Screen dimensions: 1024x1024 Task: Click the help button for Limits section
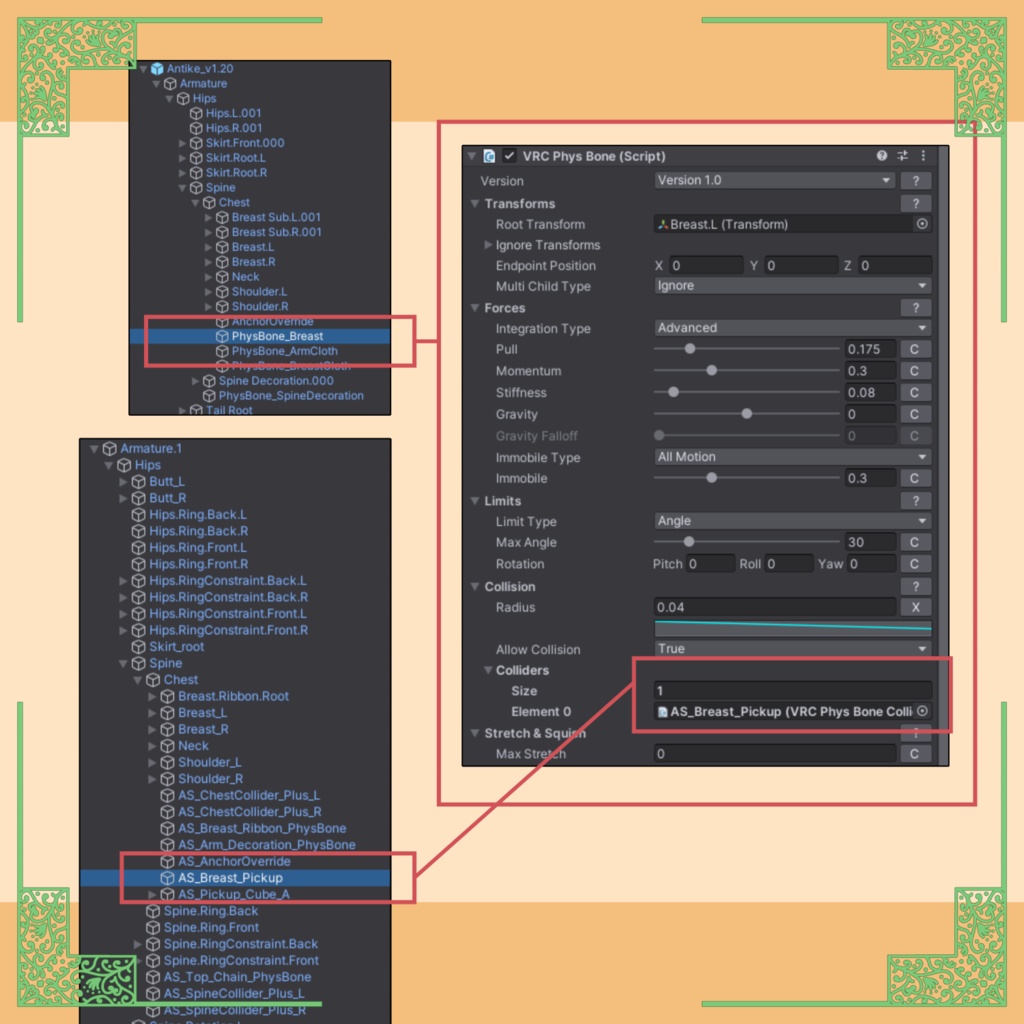coord(916,501)
